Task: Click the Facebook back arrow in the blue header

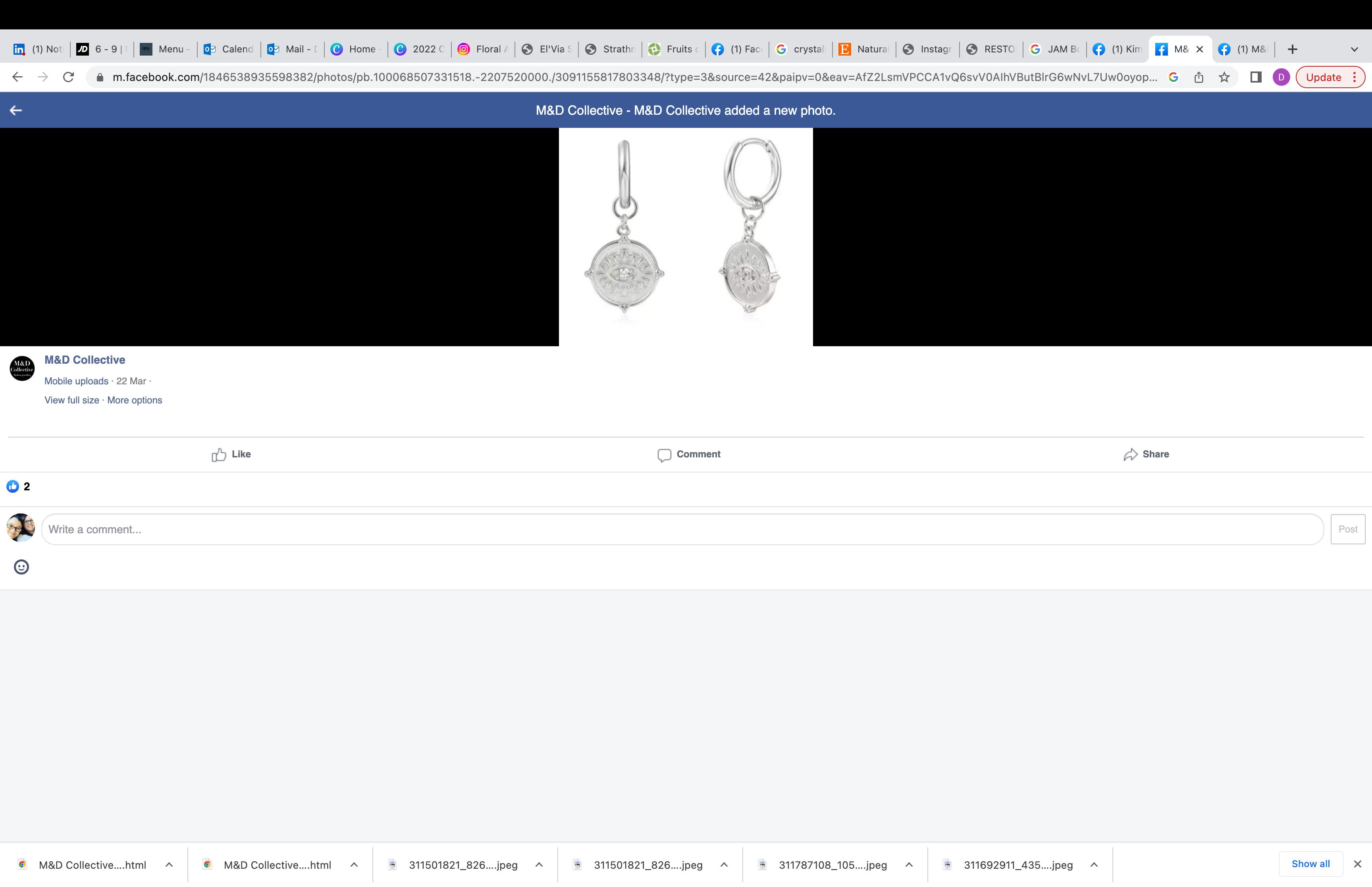Action: [16, 110]
